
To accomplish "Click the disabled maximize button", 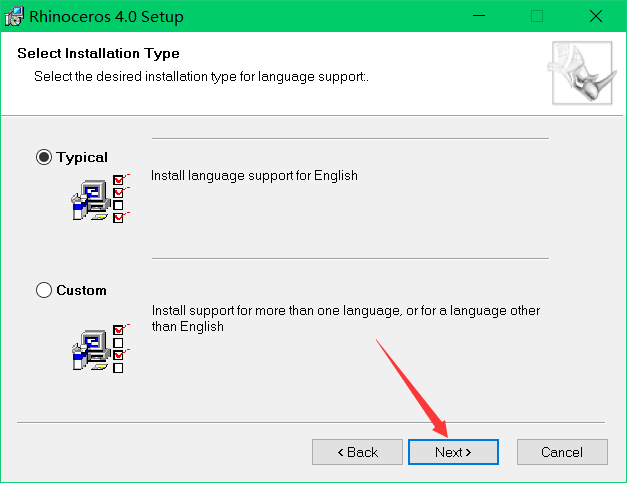I will [x=538, y=17].
